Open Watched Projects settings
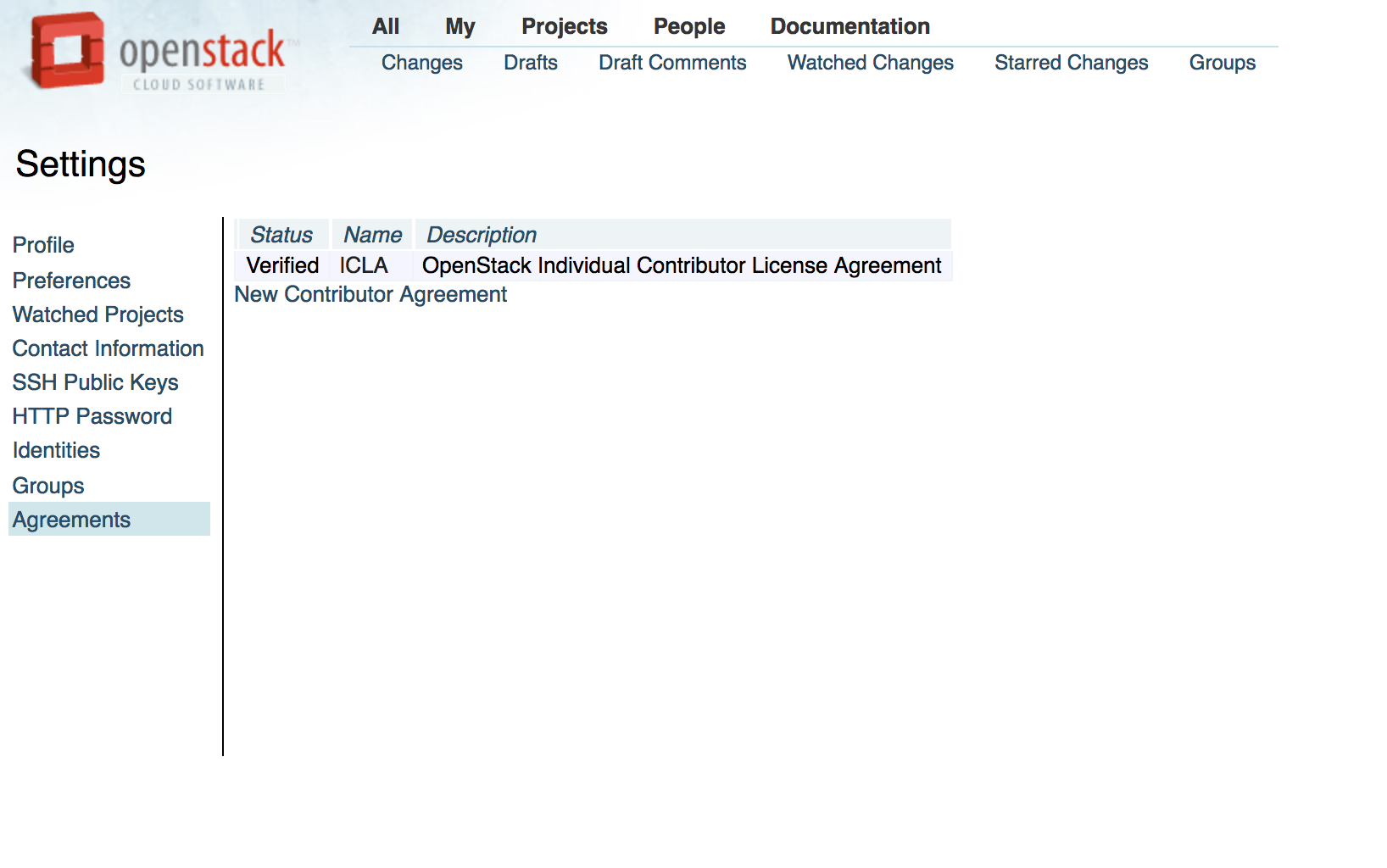The height and width of the screenshot is (868, 1387). [x=98, y=314]
